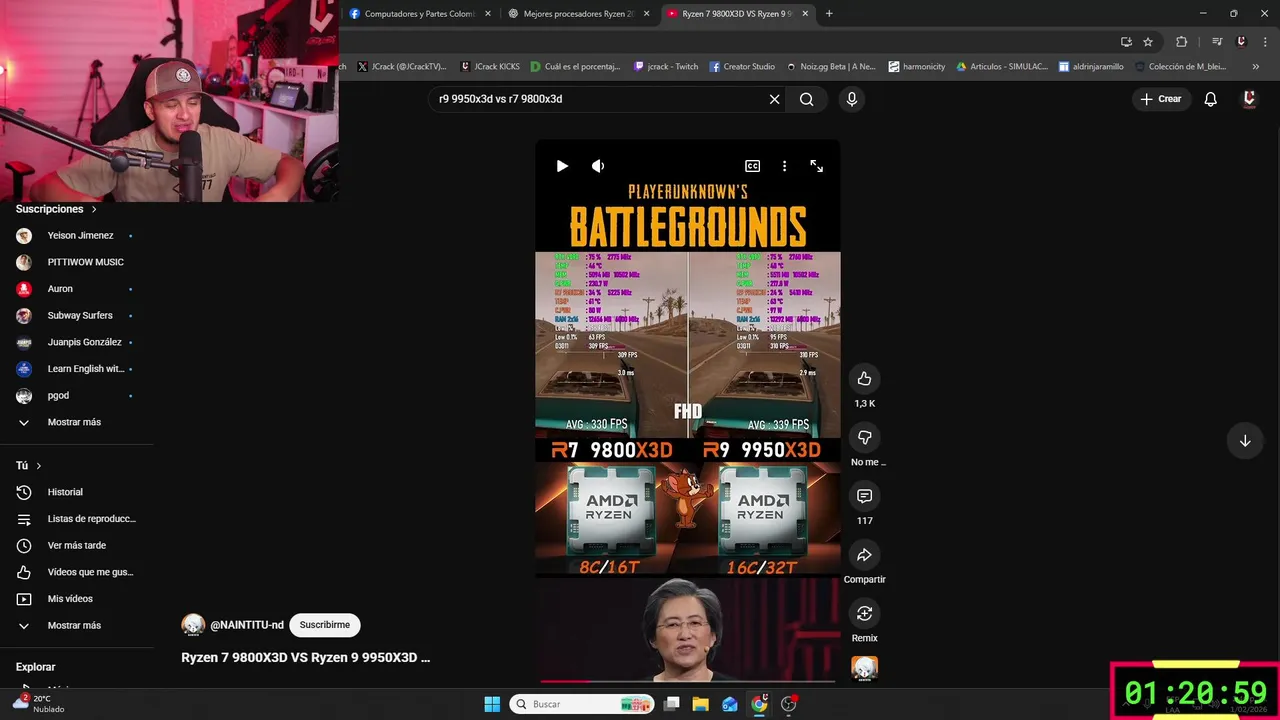
Task: Open JCrack KICKS bookmark
Action: click(x=490, y=67)
